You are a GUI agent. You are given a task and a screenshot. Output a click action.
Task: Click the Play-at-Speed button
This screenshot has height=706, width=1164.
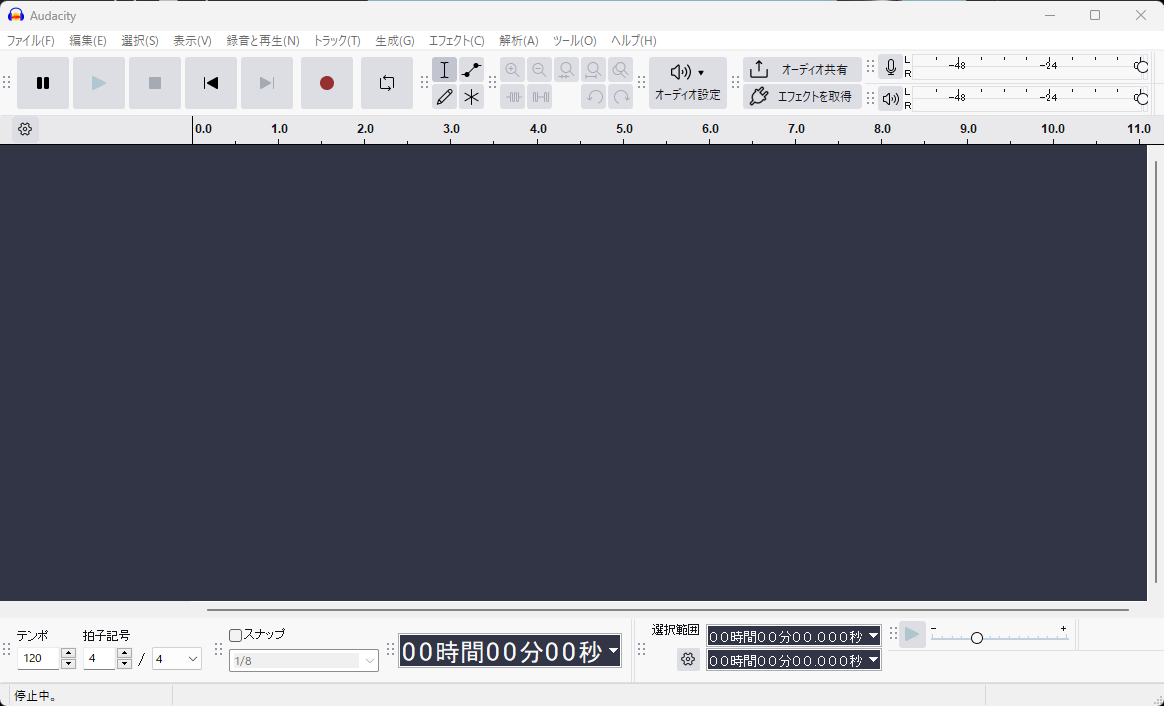click(912, 635)
